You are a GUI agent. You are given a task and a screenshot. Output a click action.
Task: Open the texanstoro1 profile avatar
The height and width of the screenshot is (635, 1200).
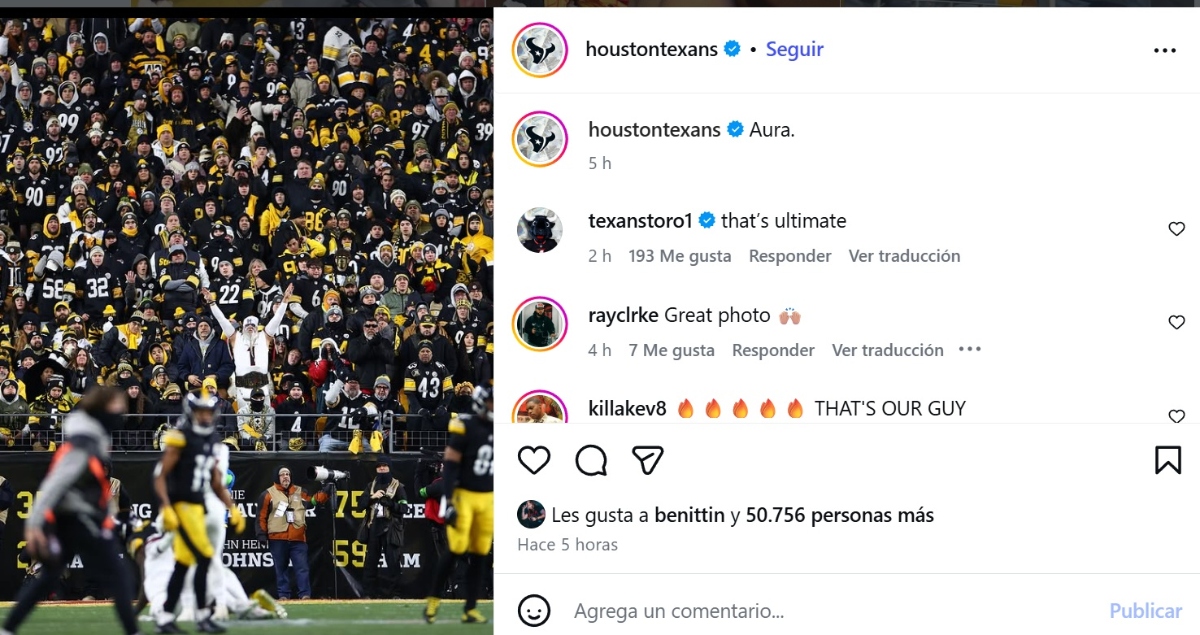point(540,230)
